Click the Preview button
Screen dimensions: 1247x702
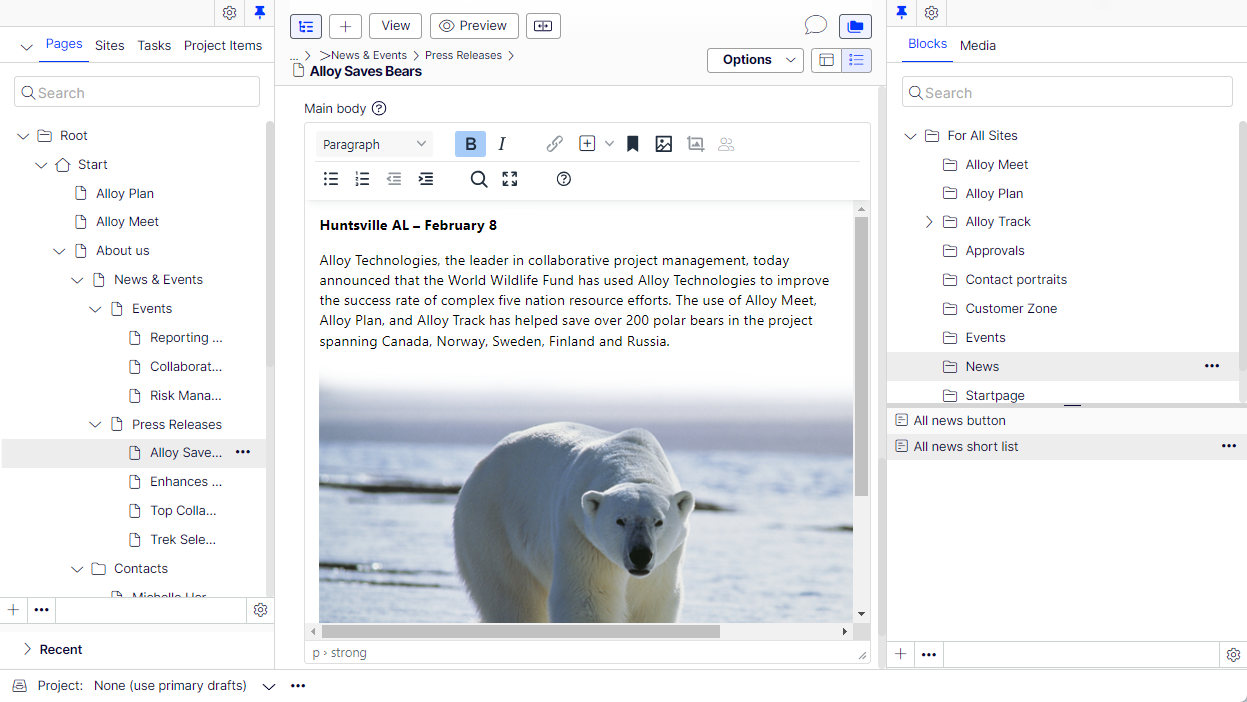474,26
